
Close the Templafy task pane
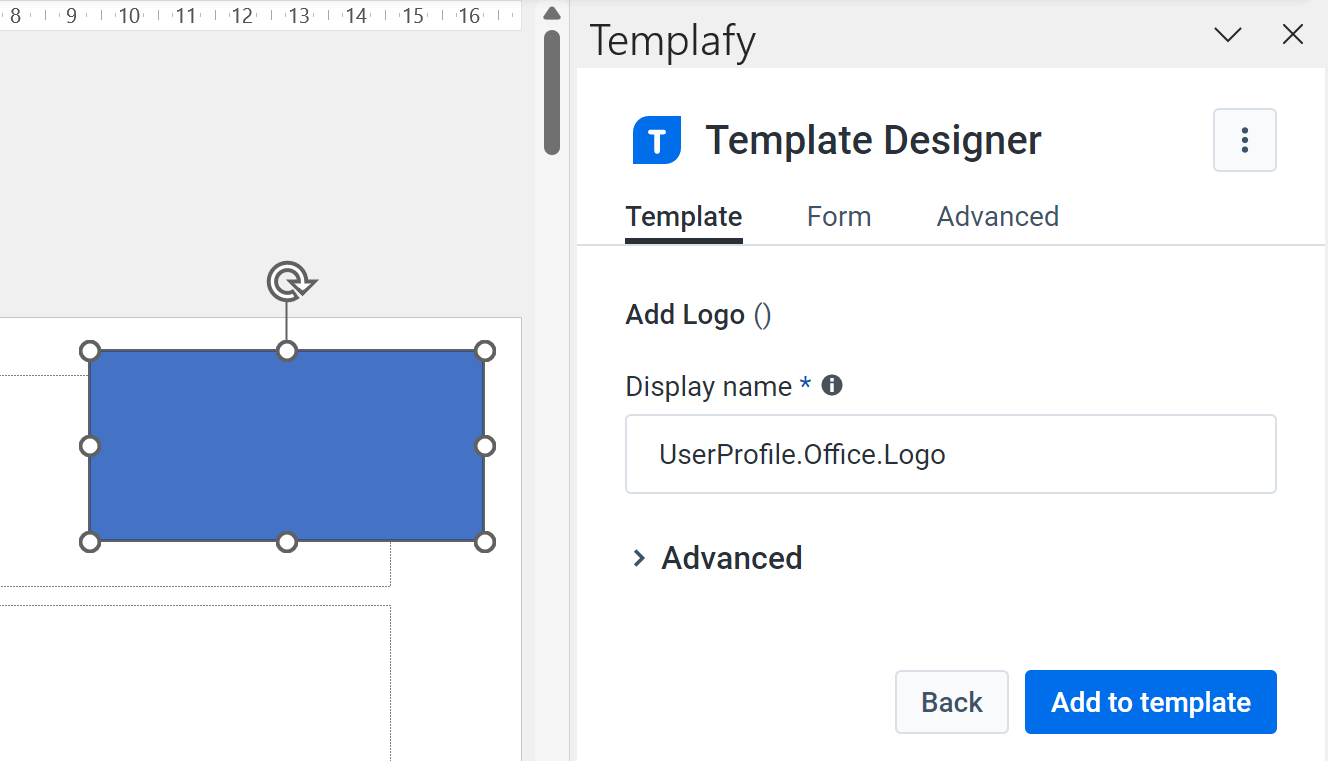pos(1292,34)
